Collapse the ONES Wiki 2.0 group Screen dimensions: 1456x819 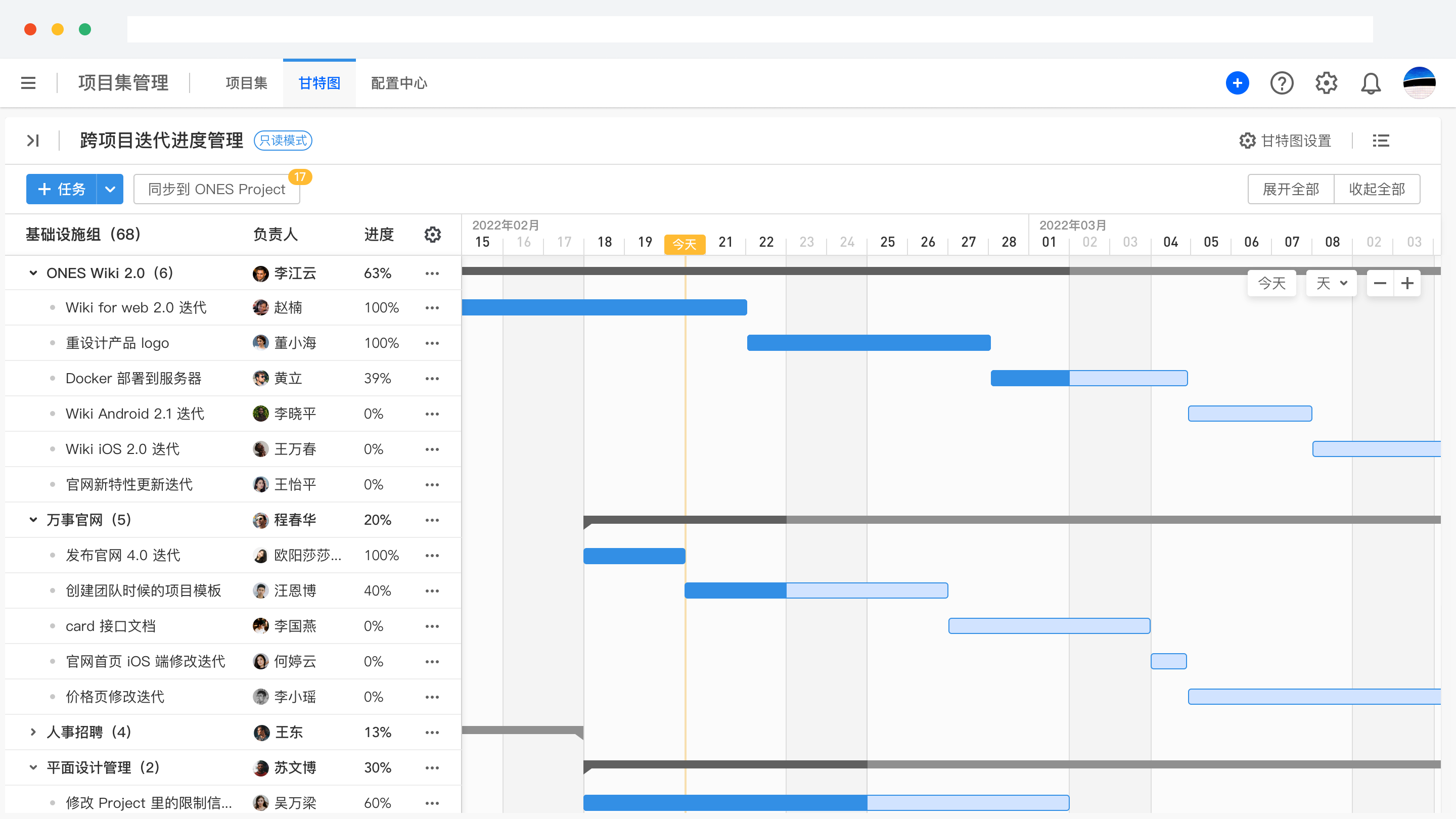pos(33,273)
